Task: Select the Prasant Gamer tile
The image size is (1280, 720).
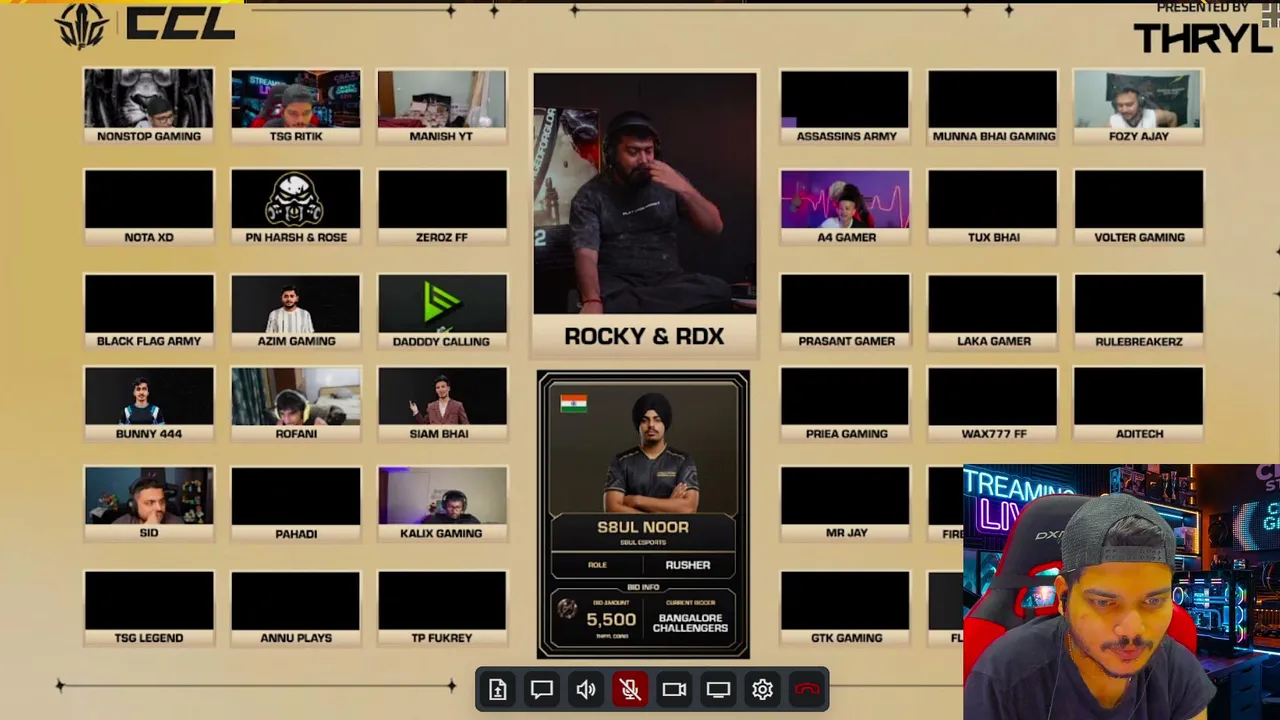Action: [845, 312]
